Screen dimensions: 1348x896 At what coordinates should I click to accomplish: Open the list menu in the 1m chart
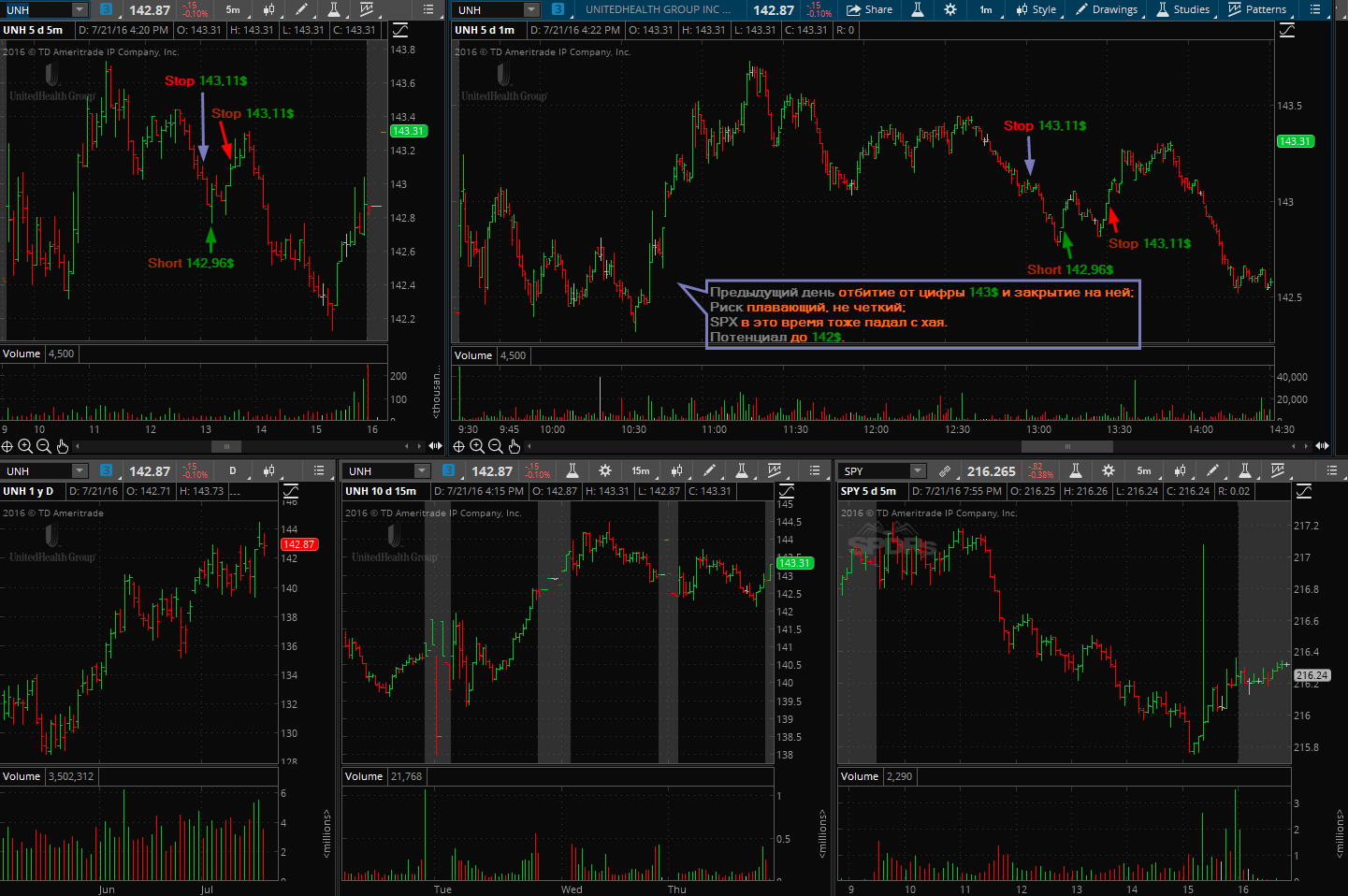coord(1315,9)
